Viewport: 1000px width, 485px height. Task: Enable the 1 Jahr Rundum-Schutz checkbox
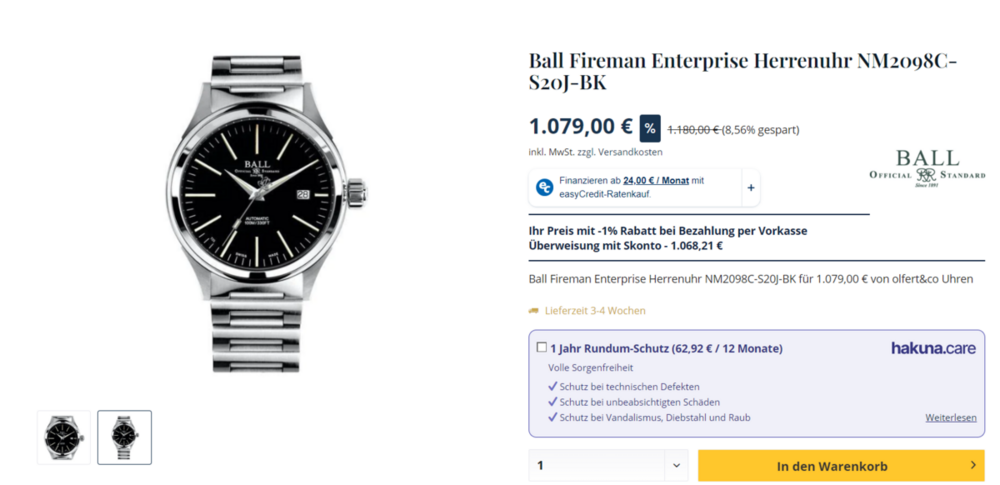[542, 348]
